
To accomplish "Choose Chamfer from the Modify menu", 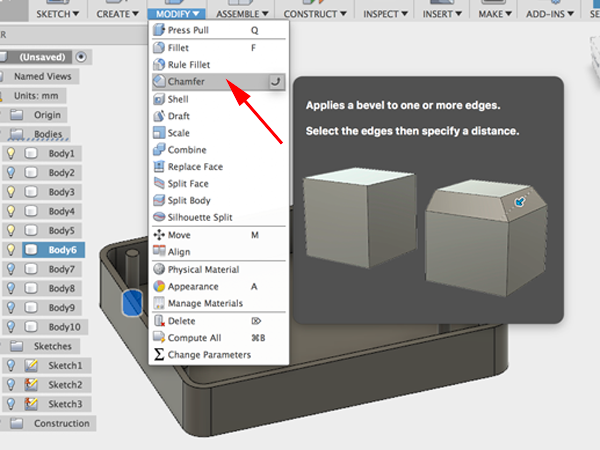I will click(x=218, y=82).
